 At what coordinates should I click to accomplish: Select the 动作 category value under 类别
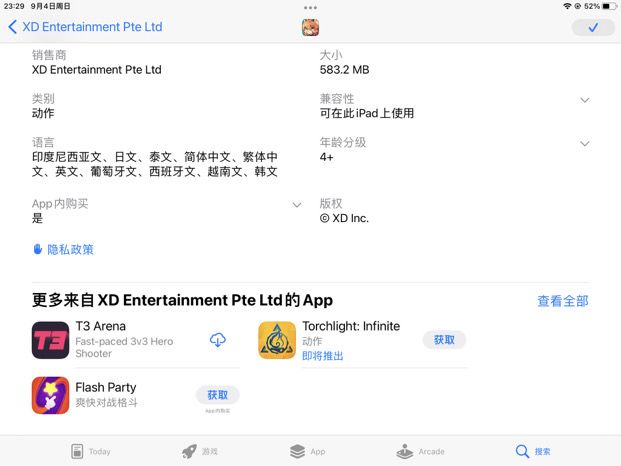(x=43, y=113)
